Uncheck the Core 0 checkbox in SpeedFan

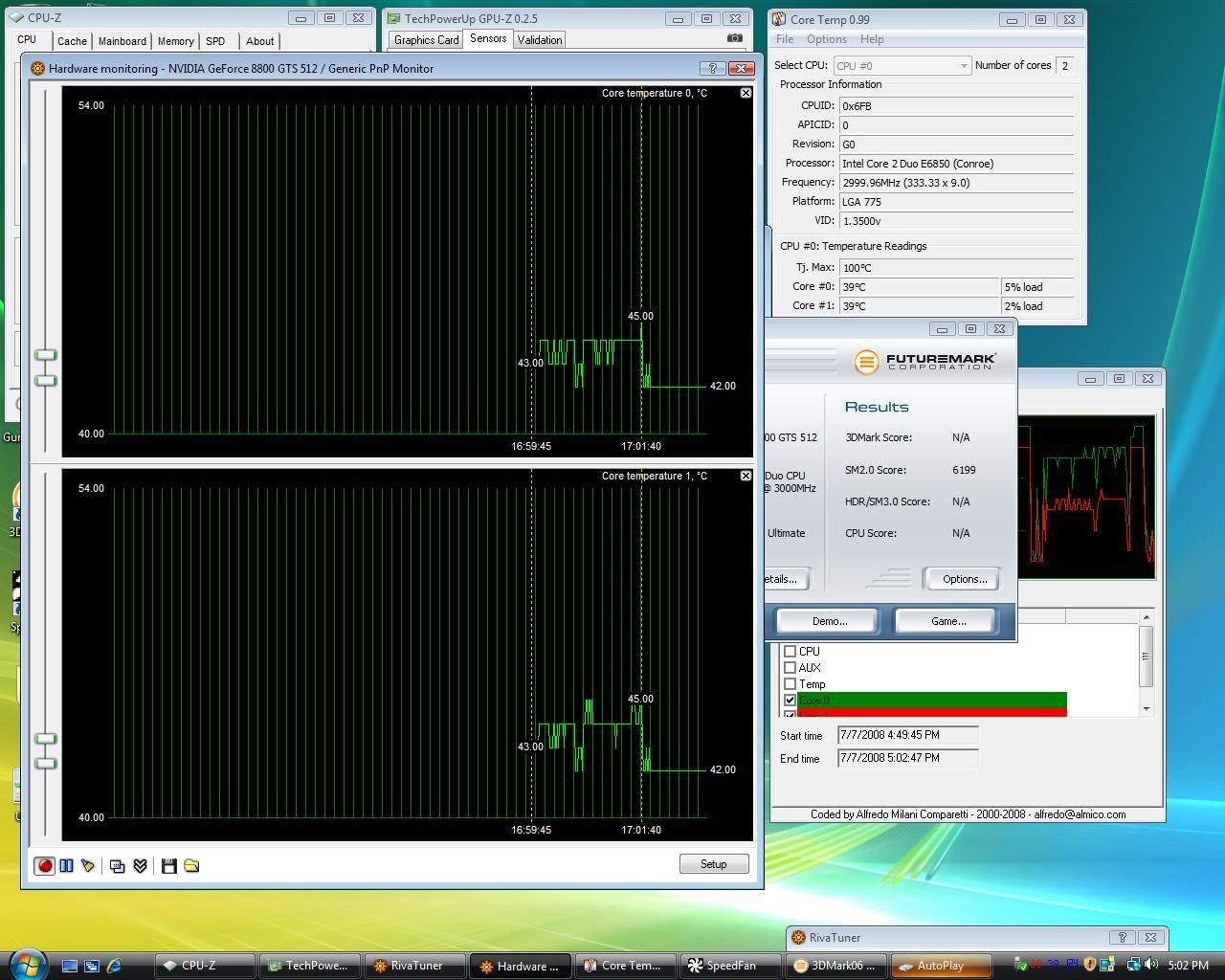[x=791, y=701]
